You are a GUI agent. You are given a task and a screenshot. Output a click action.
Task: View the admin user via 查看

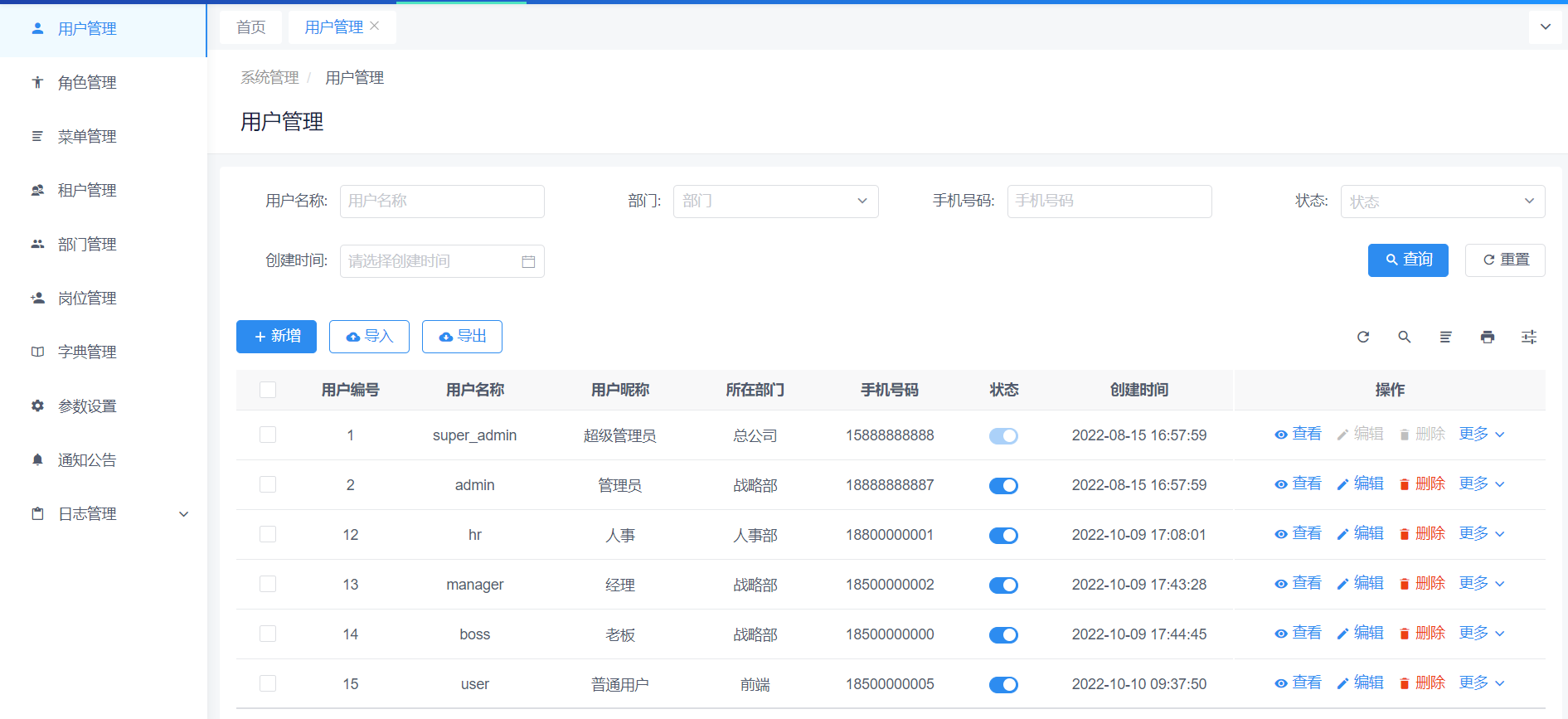[x=1298, y=483]
